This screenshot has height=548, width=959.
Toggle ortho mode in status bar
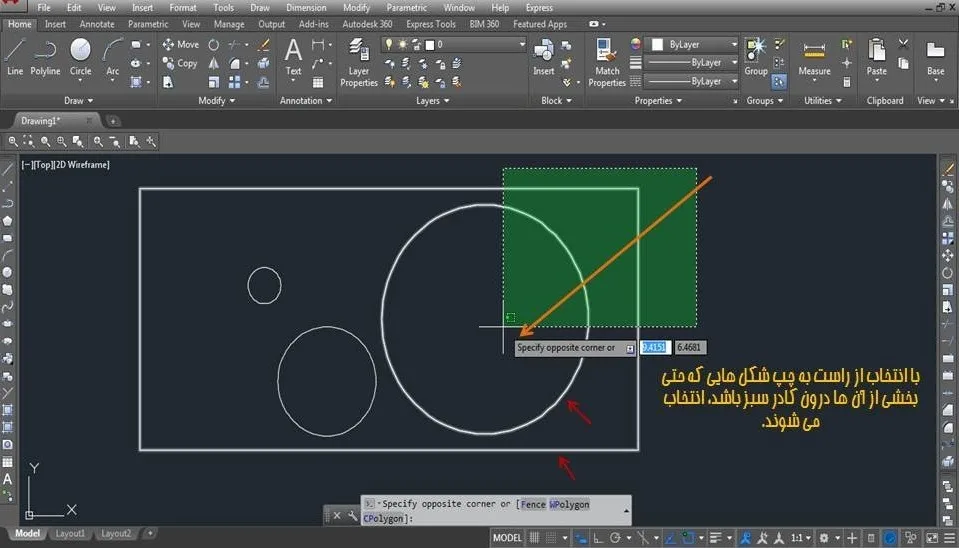tap(598, 538)
